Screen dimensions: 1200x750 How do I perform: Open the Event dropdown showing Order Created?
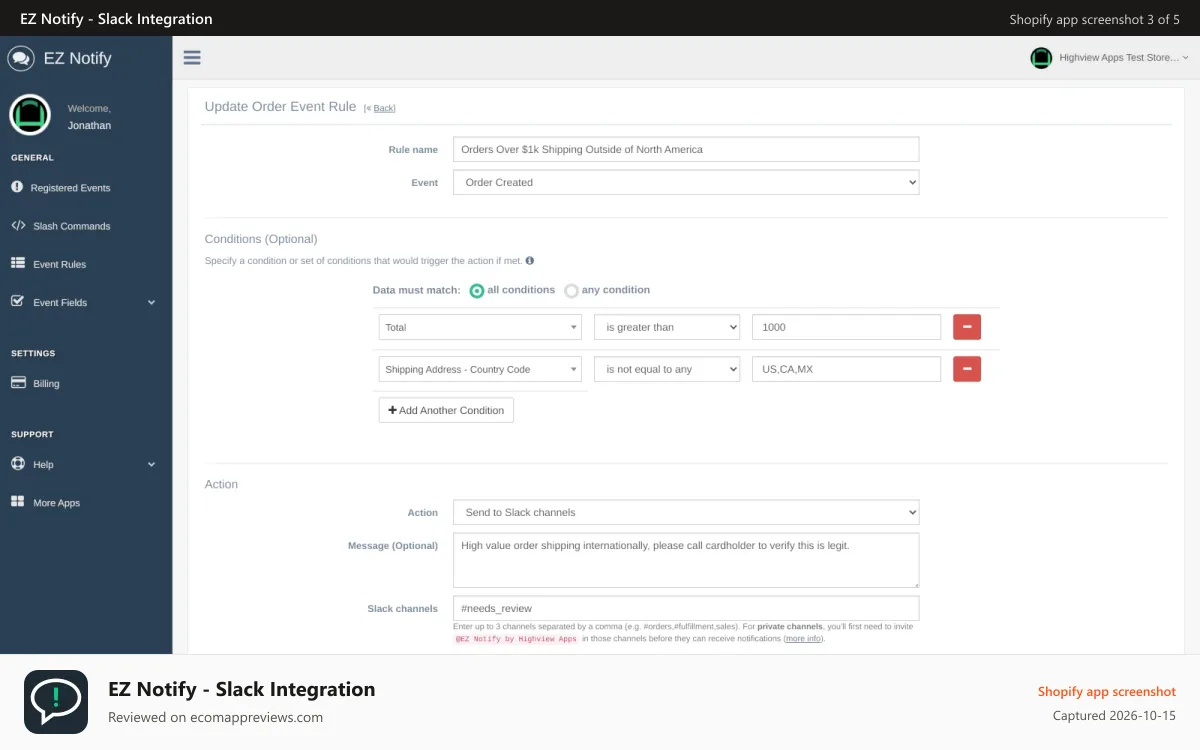(x=686, y=182)
